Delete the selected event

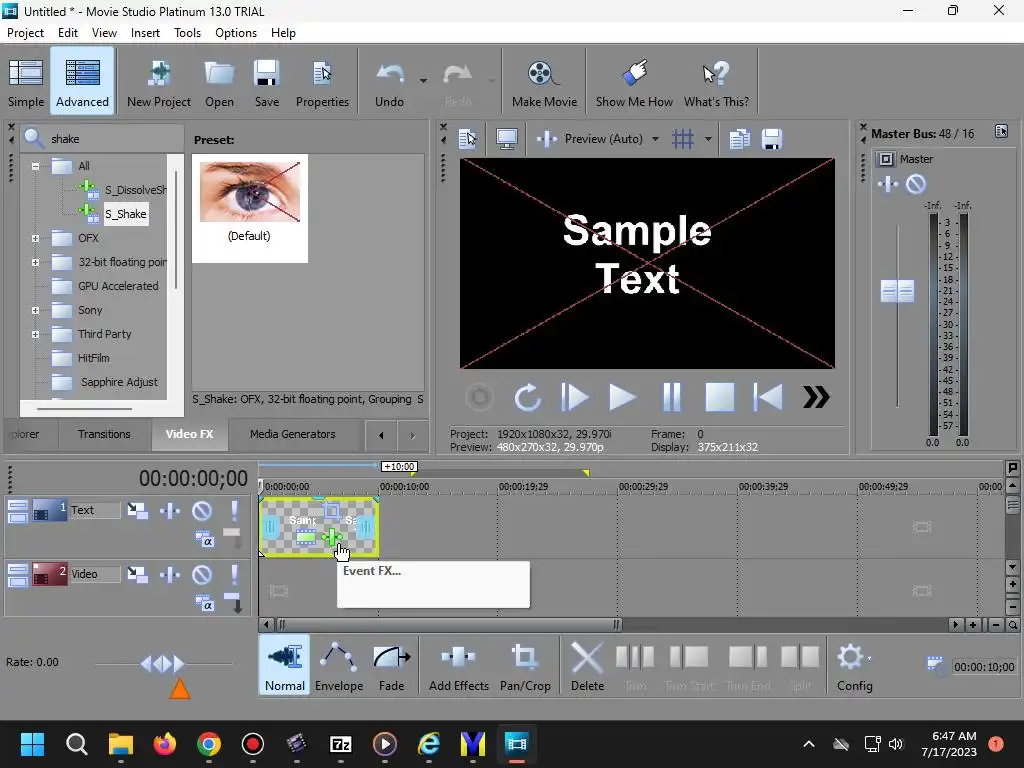pos(587,665)
